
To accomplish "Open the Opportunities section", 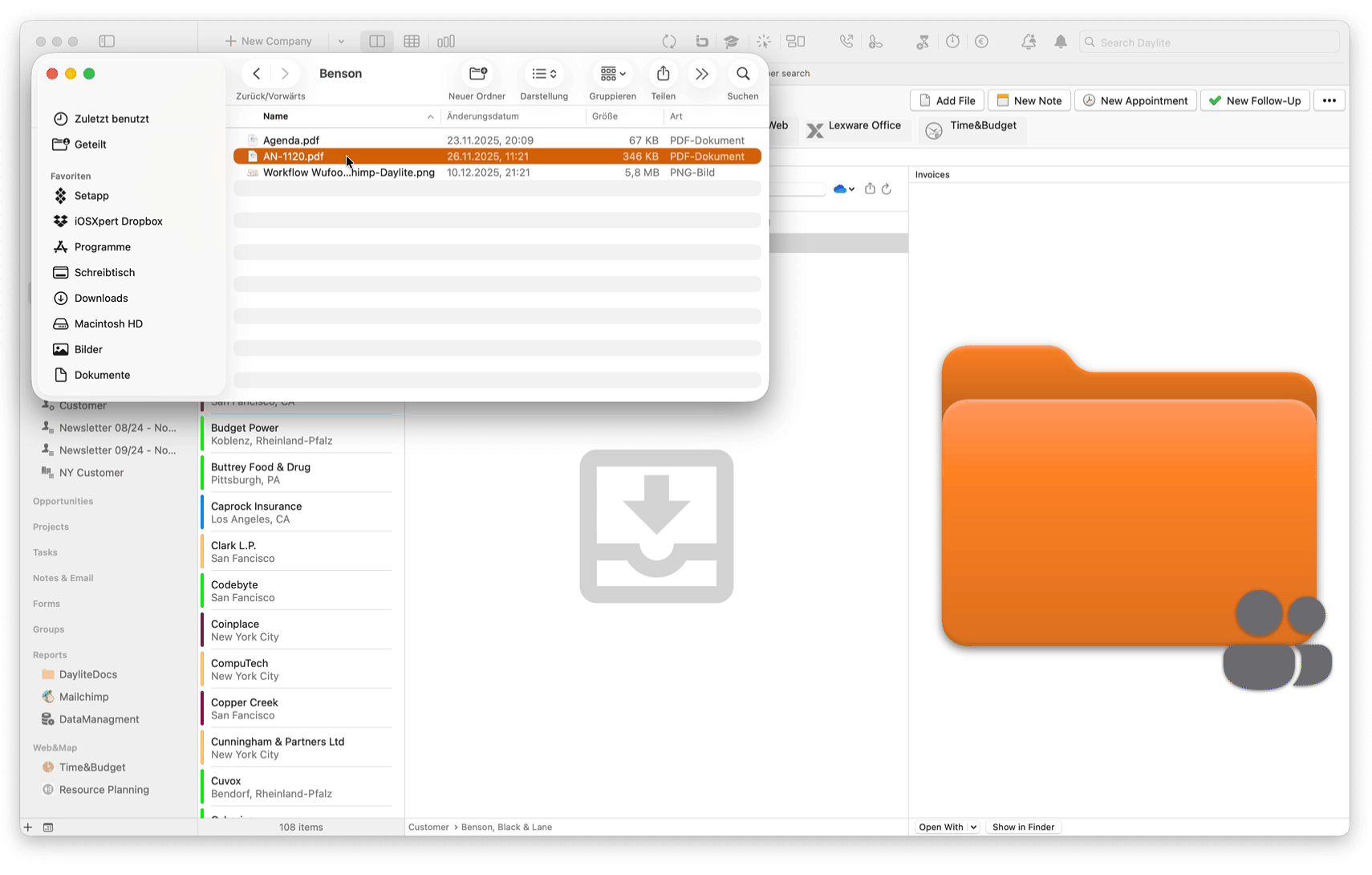I will [63, 502].
